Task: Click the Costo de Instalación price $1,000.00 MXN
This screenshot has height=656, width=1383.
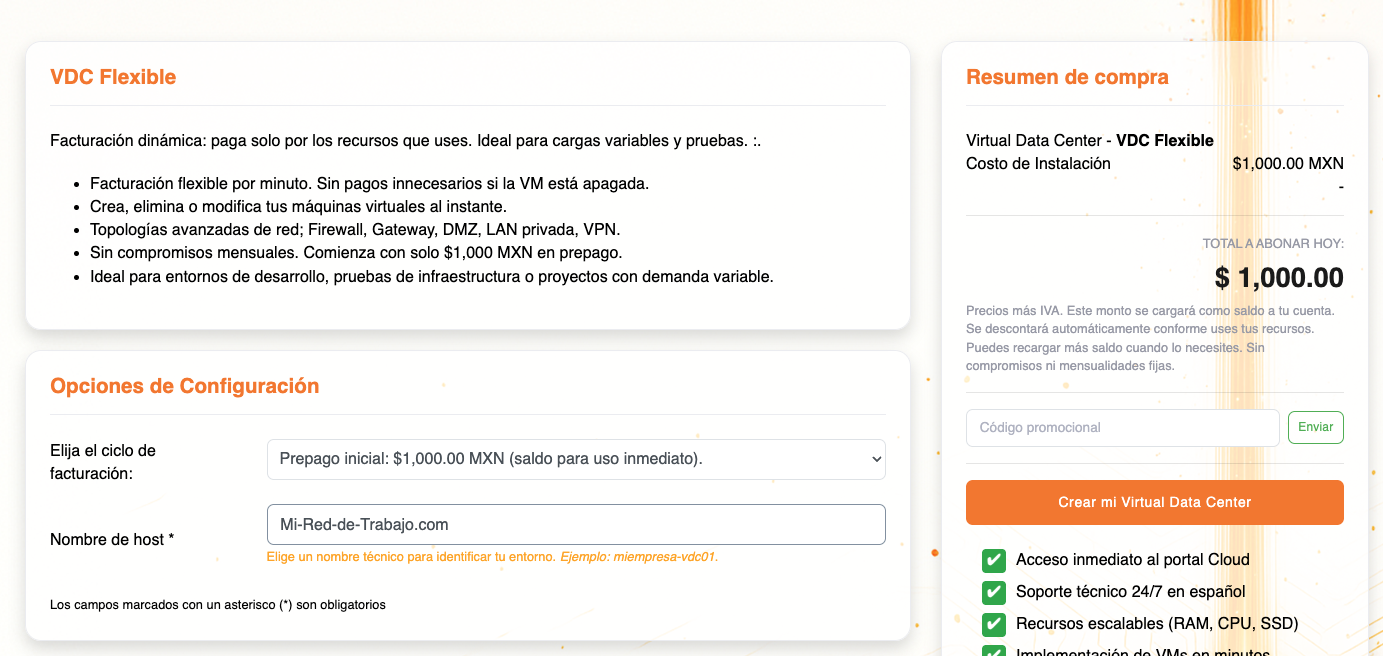Action: point(1288,164)
